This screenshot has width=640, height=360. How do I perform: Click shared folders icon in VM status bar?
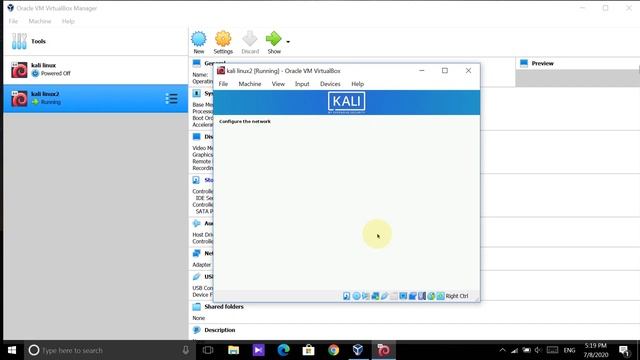point(394,296)
